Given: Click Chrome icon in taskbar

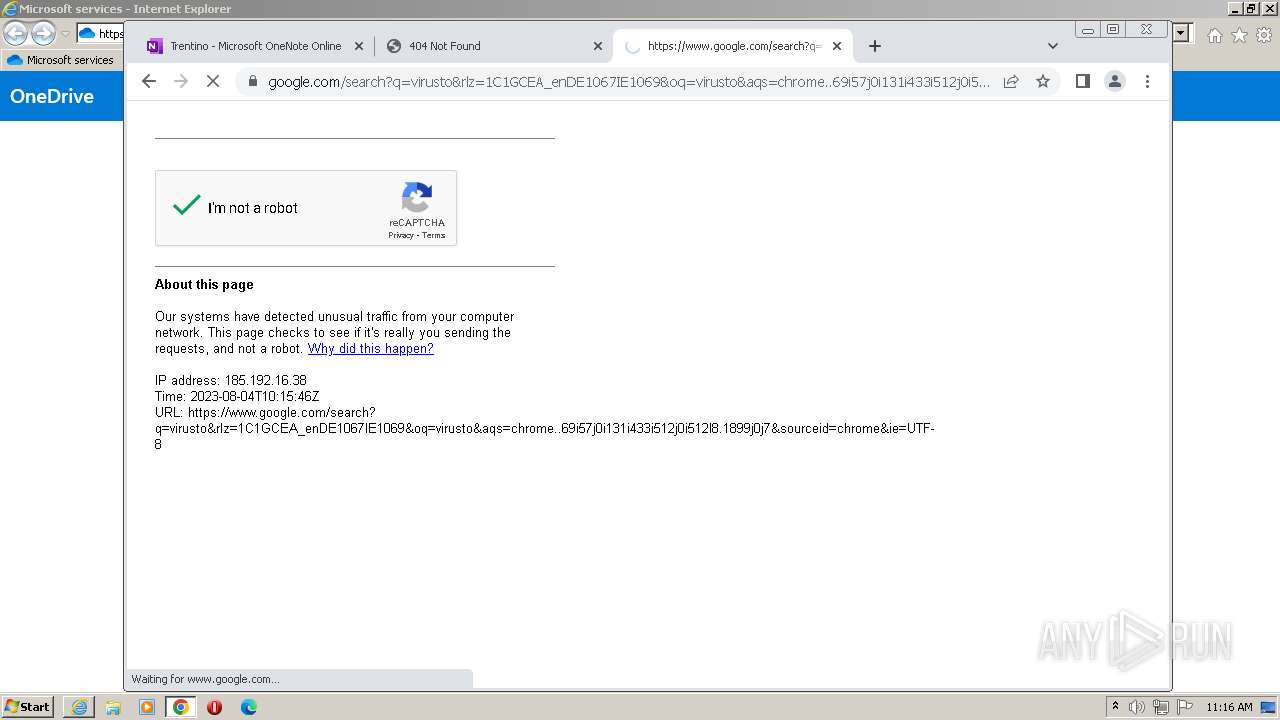Looking at the screenshot, I should [181, 707].
